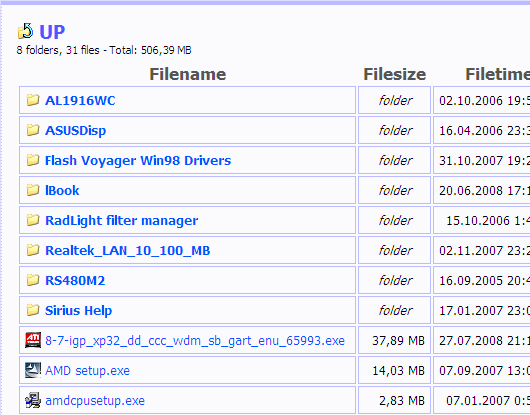Click the ATI icon of the 8-7-igp driver file
Viewport: 530px width, 415px height.
point(33,340)
